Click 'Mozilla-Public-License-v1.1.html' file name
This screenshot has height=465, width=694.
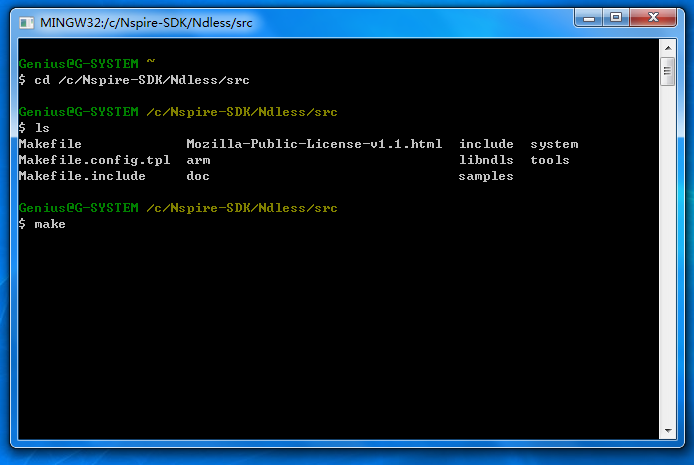[x=314, y=144]
